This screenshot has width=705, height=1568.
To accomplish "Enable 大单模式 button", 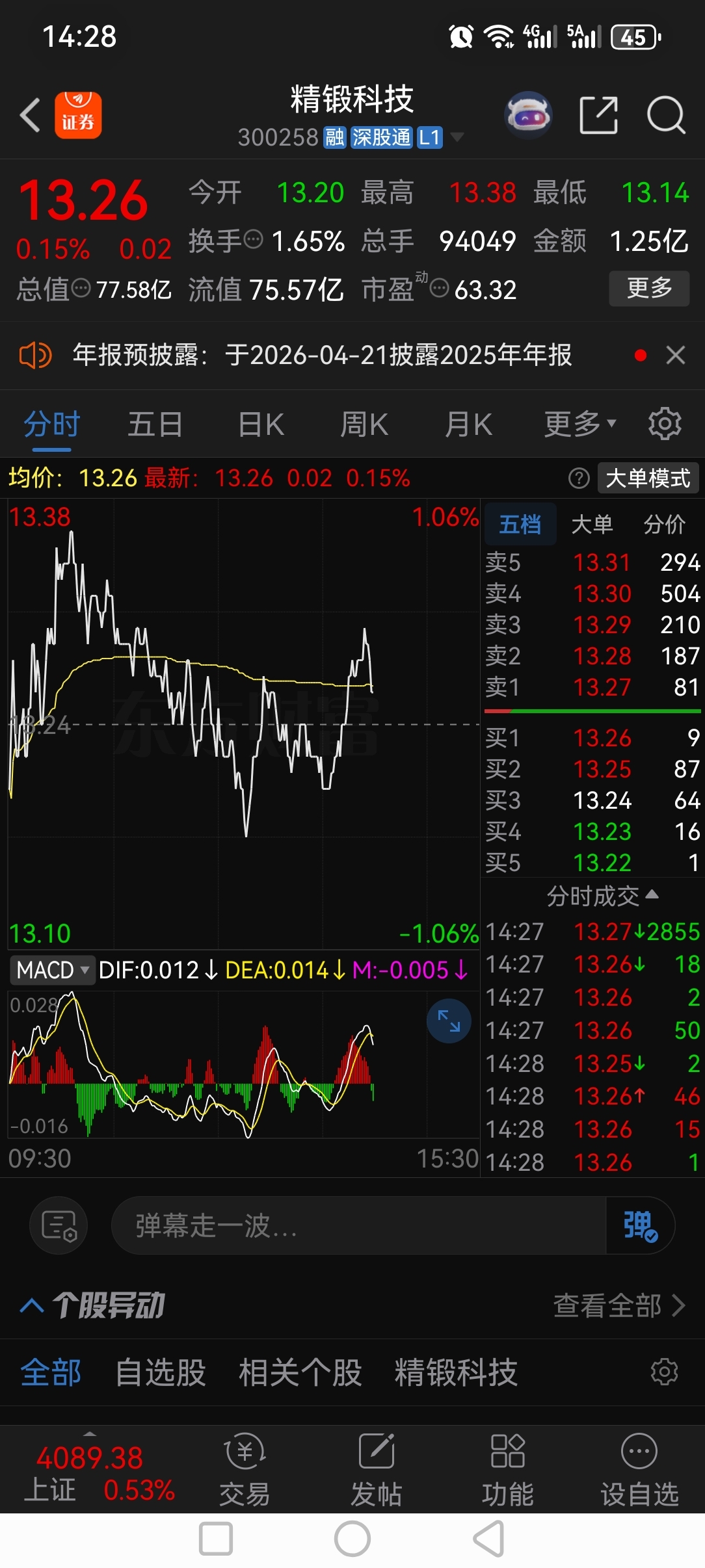I will point(648,478).
